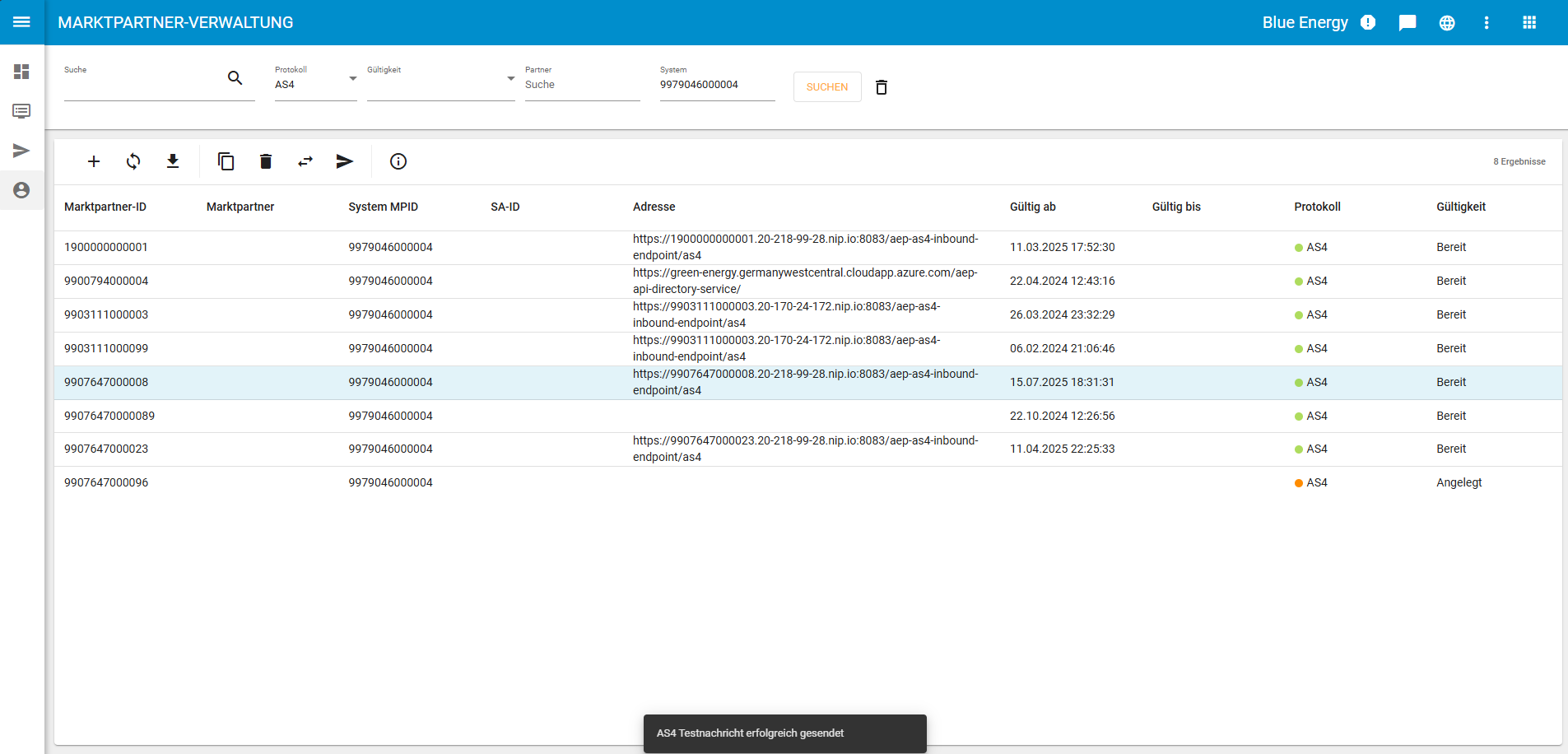Refresh the market partner list
Screen dimensions: 1568x754
pos(133,161)
